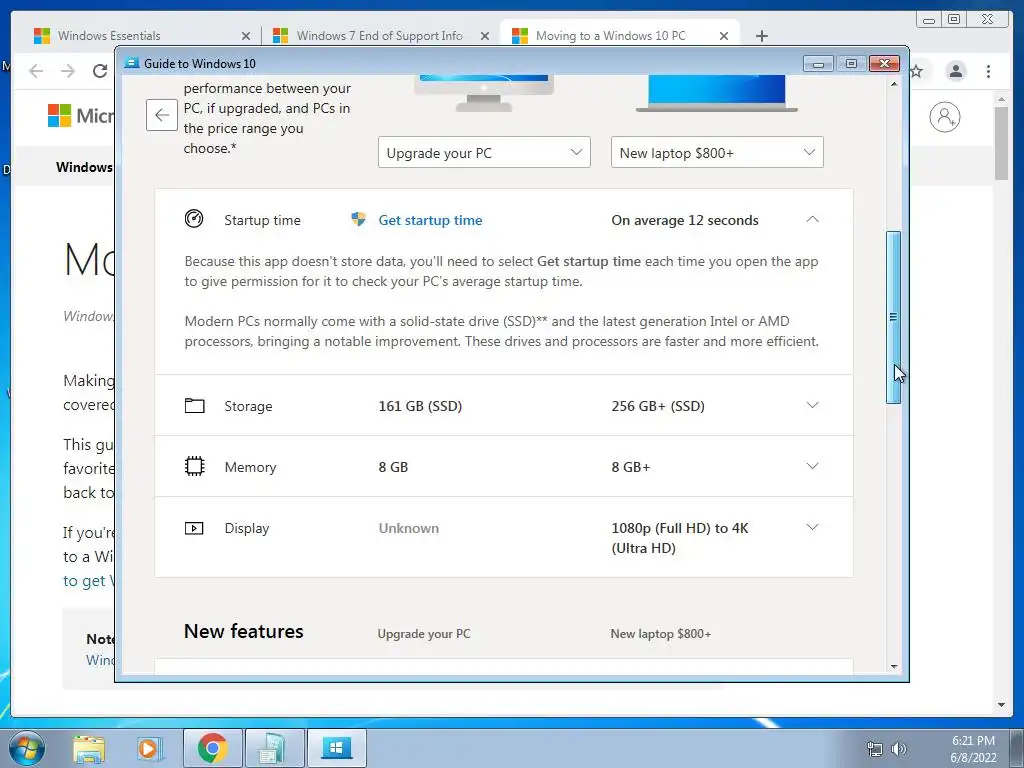Launch Windows Media Player from taskbar
Screen dimensions: 1024x768
148,749
